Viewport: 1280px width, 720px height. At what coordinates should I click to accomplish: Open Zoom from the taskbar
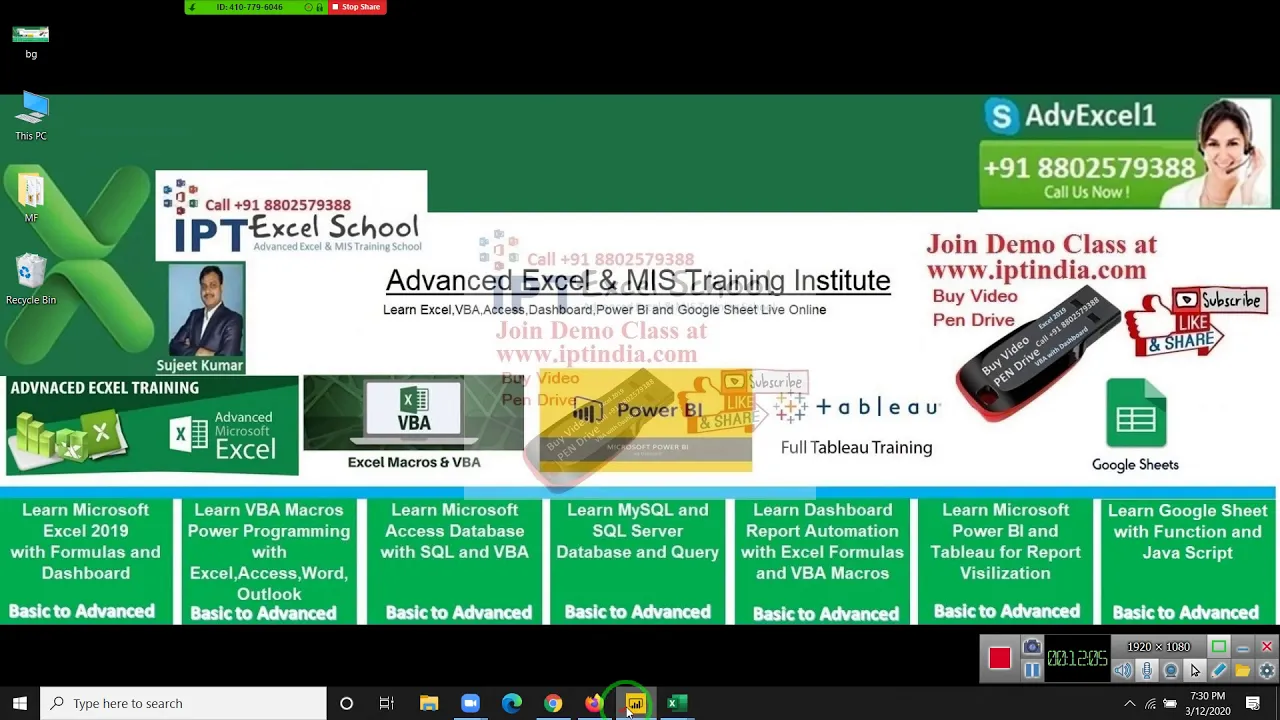pos(470,703)
